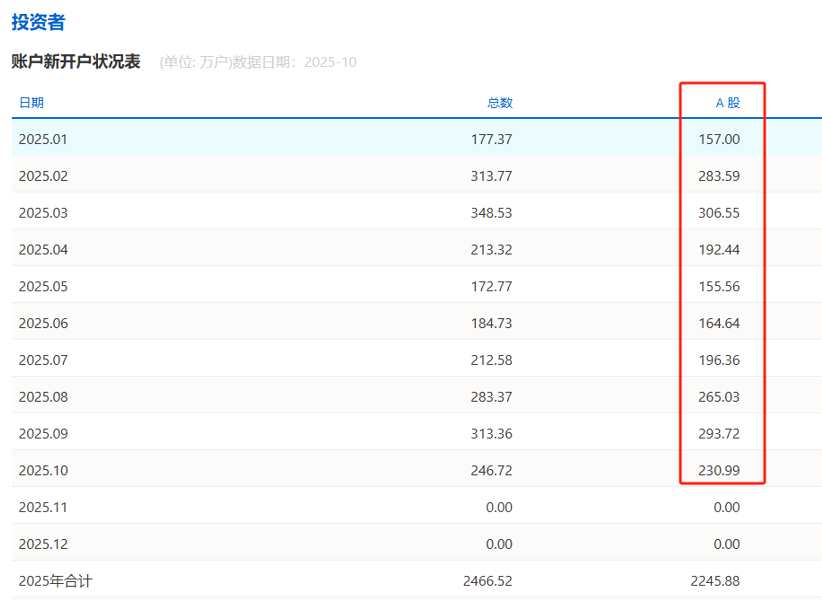Click the A 股 column header
822x600 pixels.
coord(728,103)
